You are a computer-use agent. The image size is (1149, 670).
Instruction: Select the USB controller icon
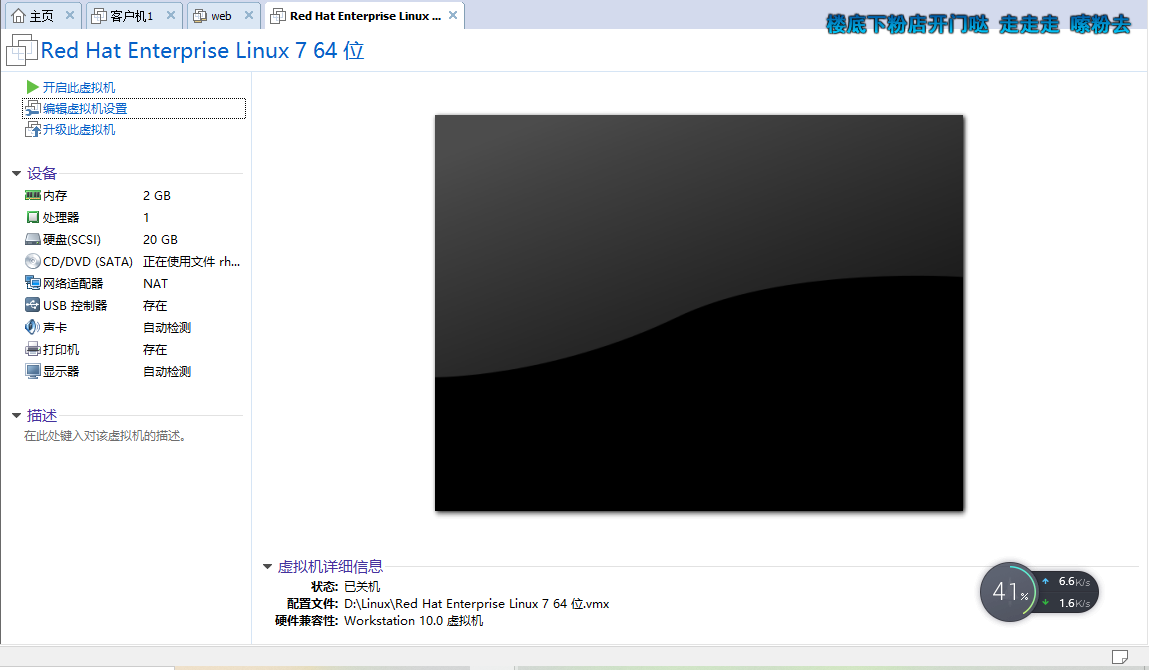pos(32,305)
